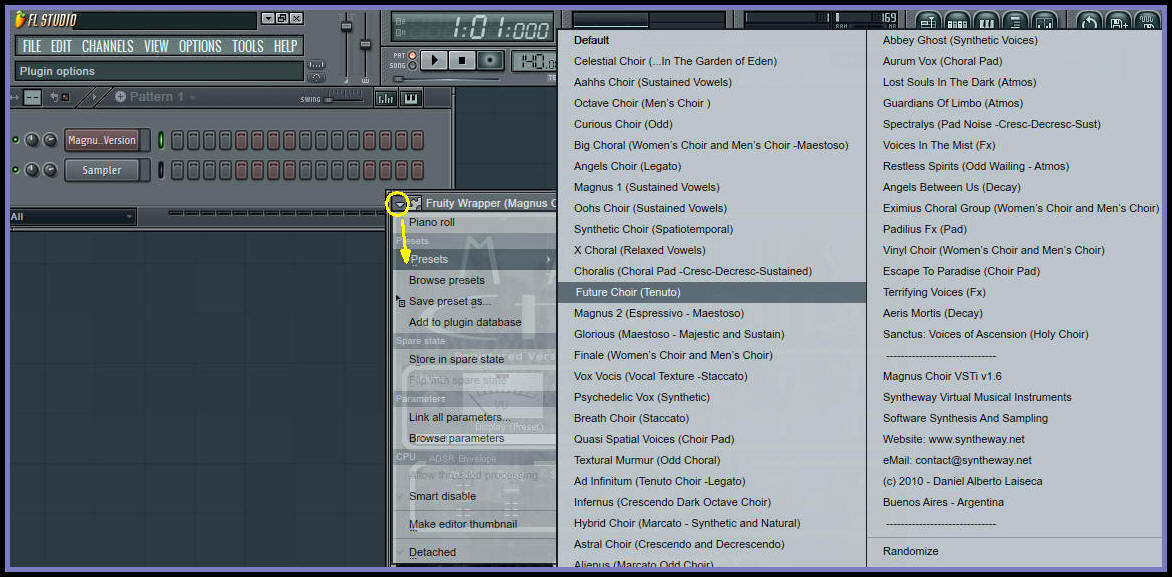Open the keyboard editor icon in step sequencer
The width and height of the screenshot is (1172, 577).
[x=411, y=98]
